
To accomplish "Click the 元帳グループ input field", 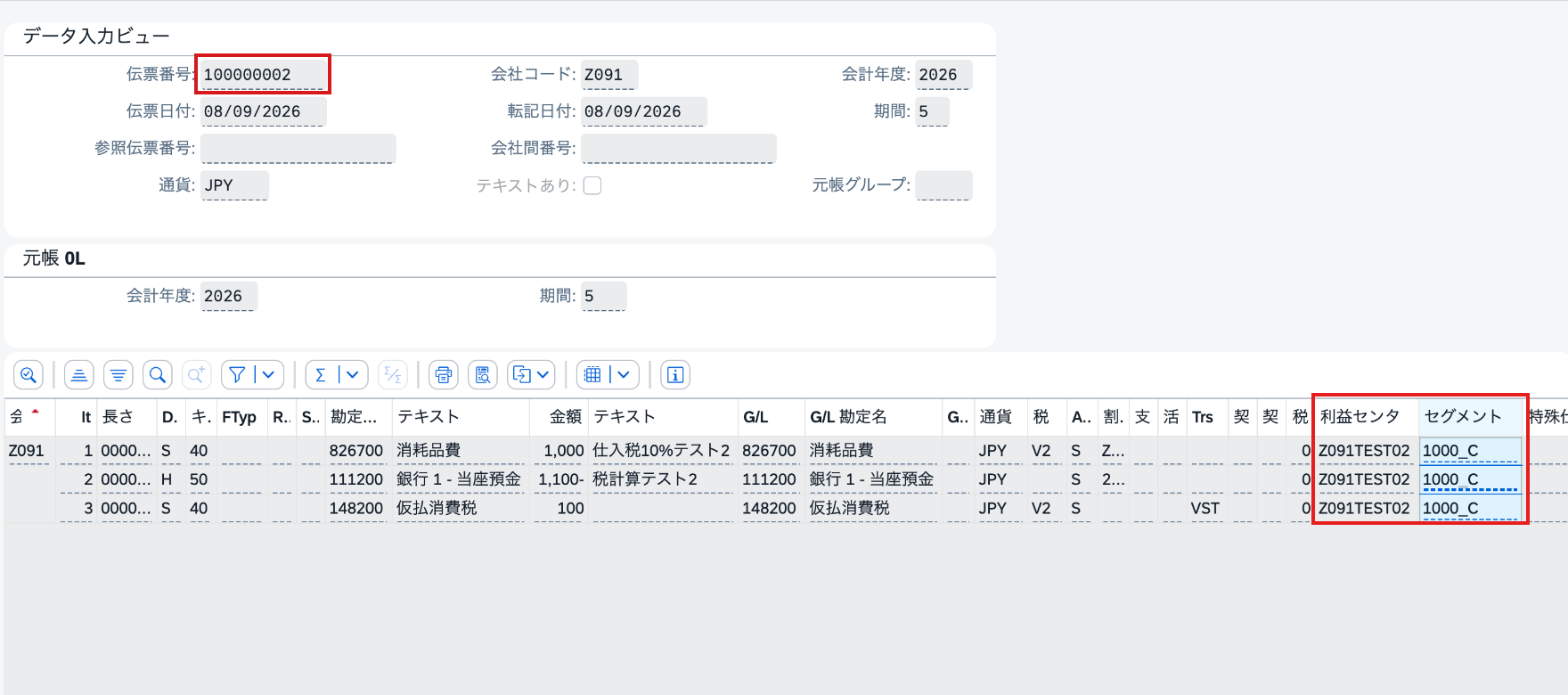I will 943,185.
